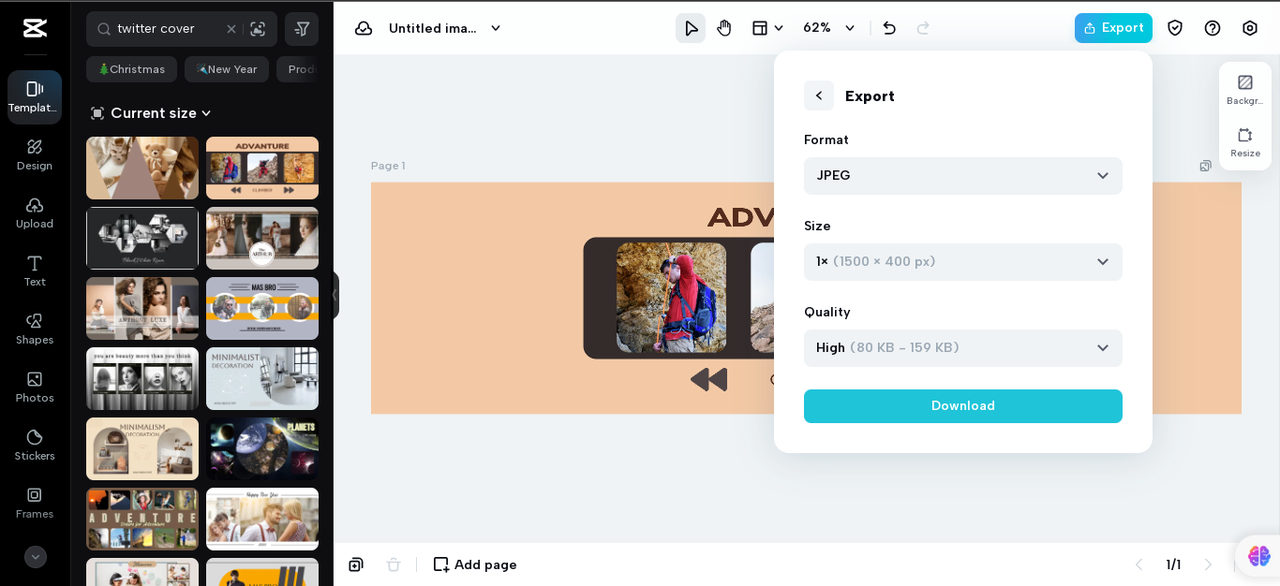The width and height of the screenshot is (1280, 586).
Task: Click the duplicate page icon above canvas
Action: (1205, 166)
